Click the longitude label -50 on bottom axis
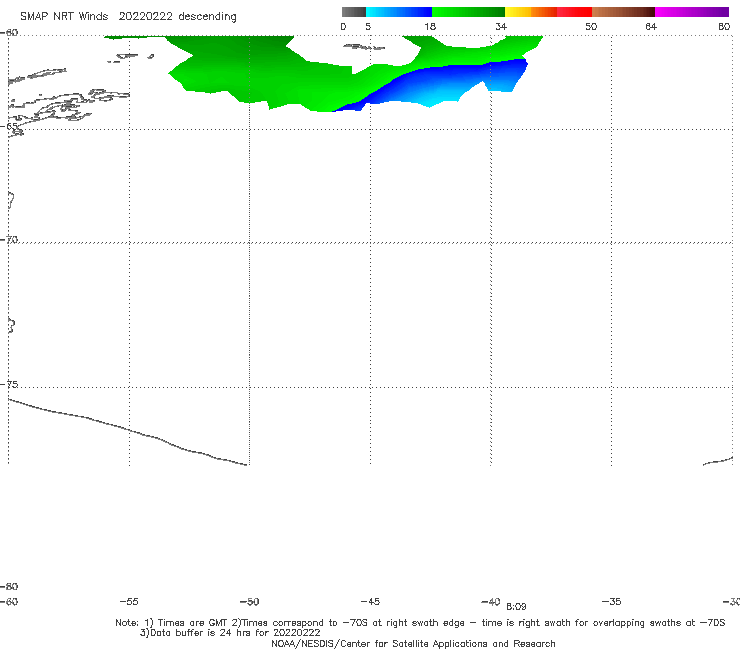 point(250,601)
